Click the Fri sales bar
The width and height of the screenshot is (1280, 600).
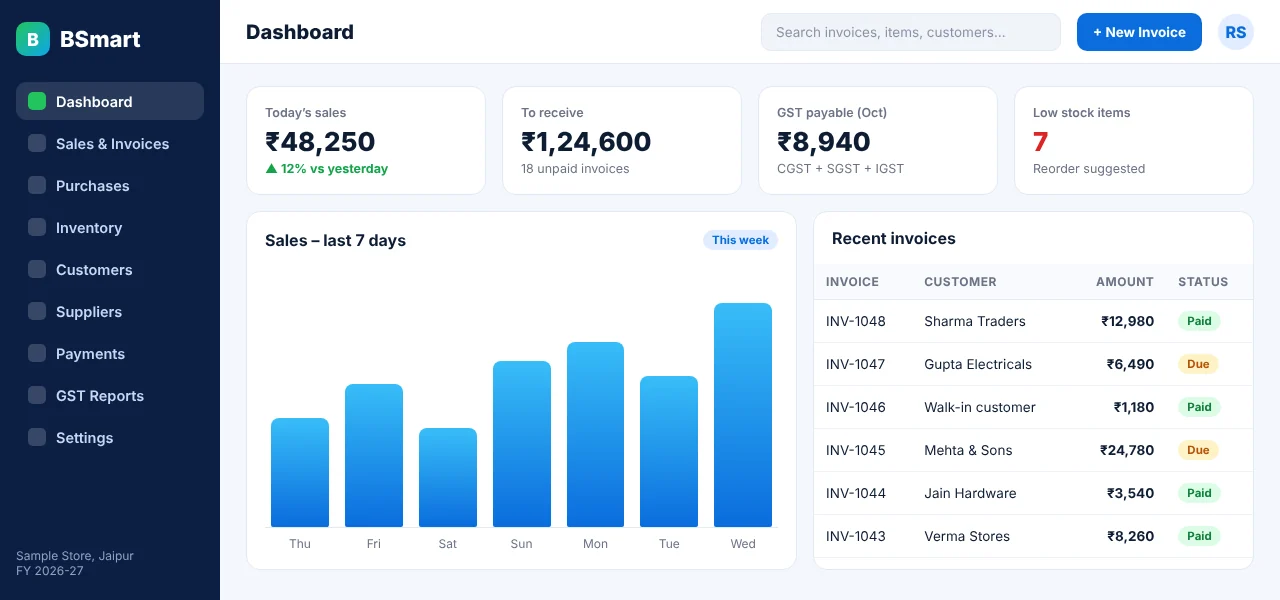[374, 455]
